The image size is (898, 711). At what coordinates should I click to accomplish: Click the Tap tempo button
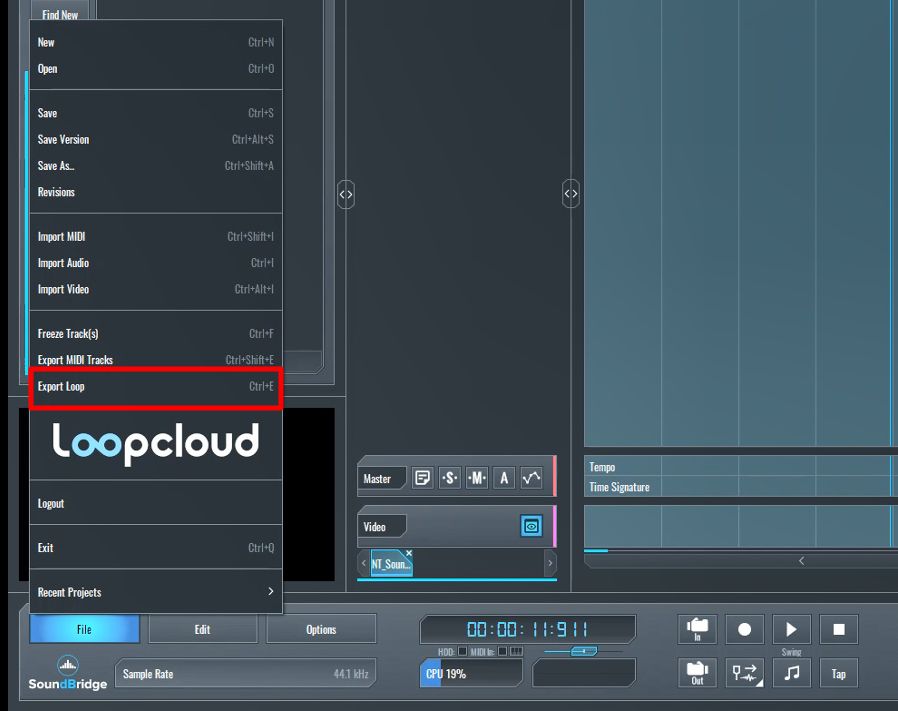pos(839,673)
